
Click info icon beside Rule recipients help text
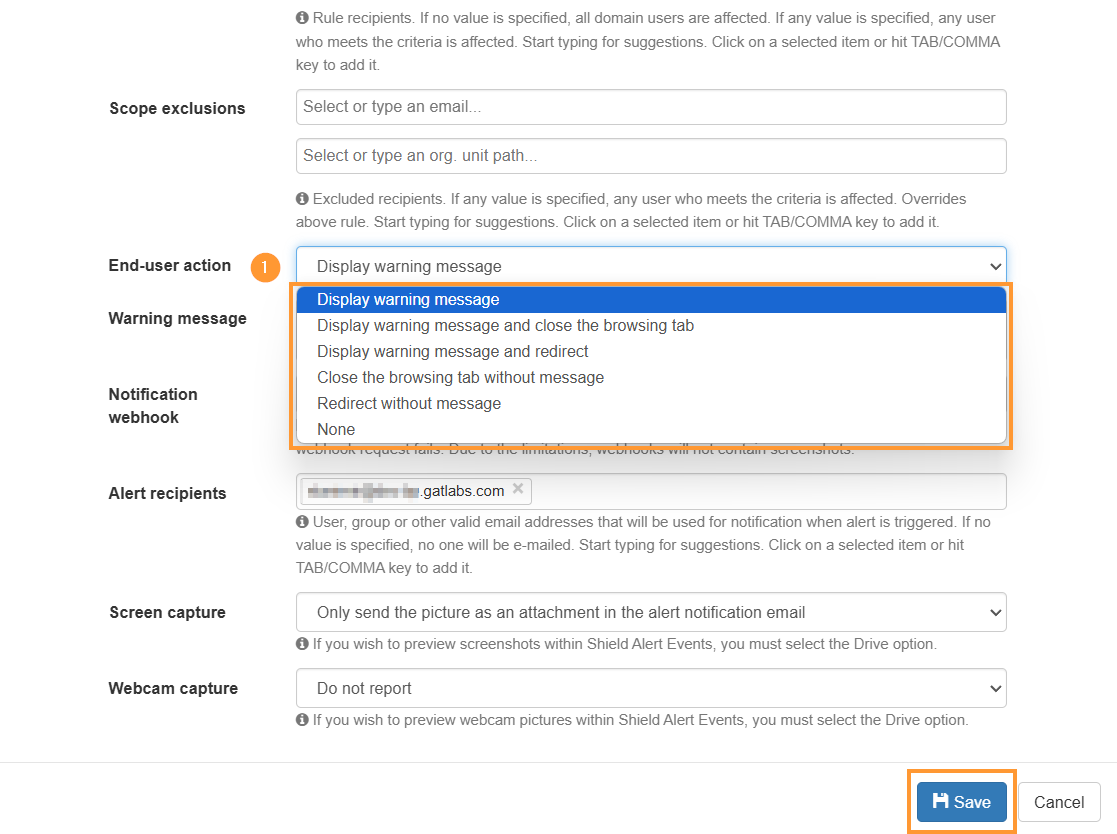click(302, 18)
